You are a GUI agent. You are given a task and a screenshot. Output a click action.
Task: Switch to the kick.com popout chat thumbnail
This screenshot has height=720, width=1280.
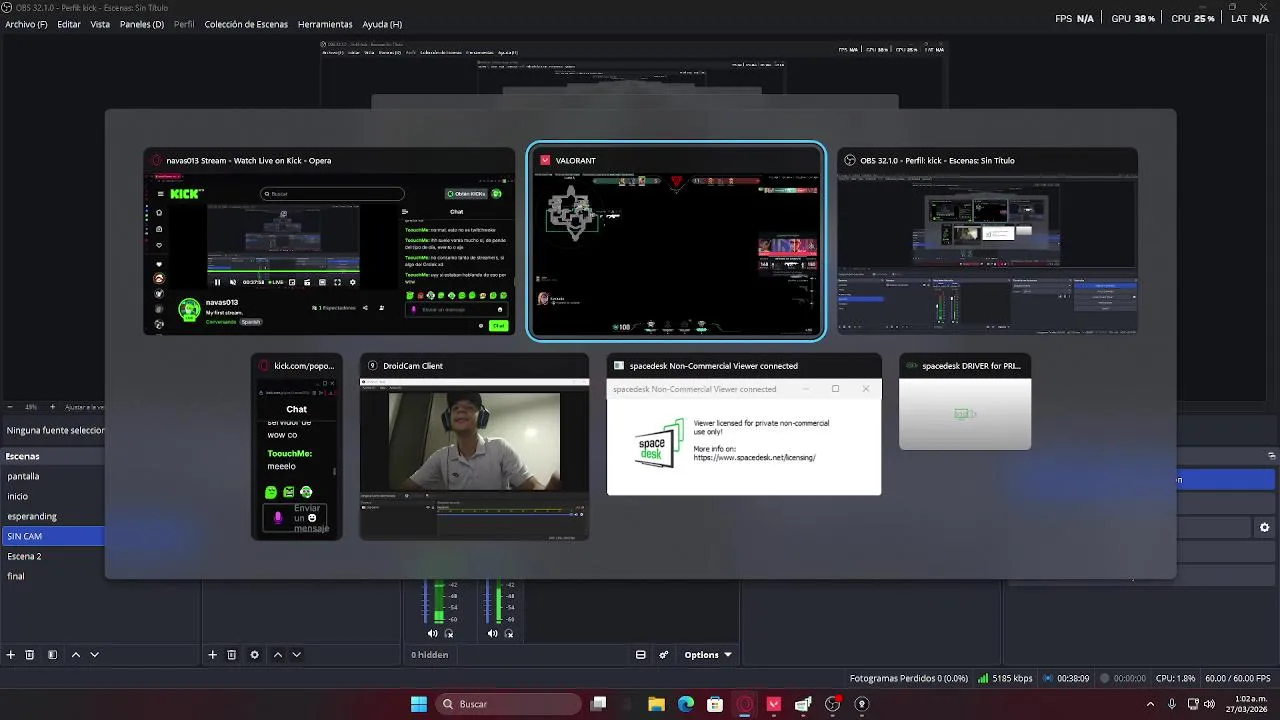[x=297, y=447]
